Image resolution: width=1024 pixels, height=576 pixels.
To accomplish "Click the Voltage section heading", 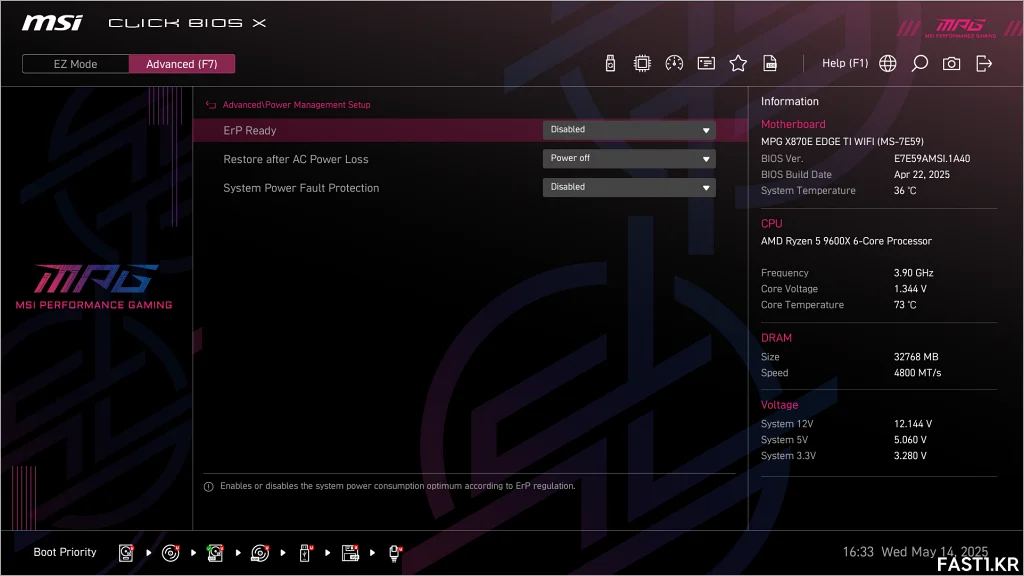I will tap(779, 405).
